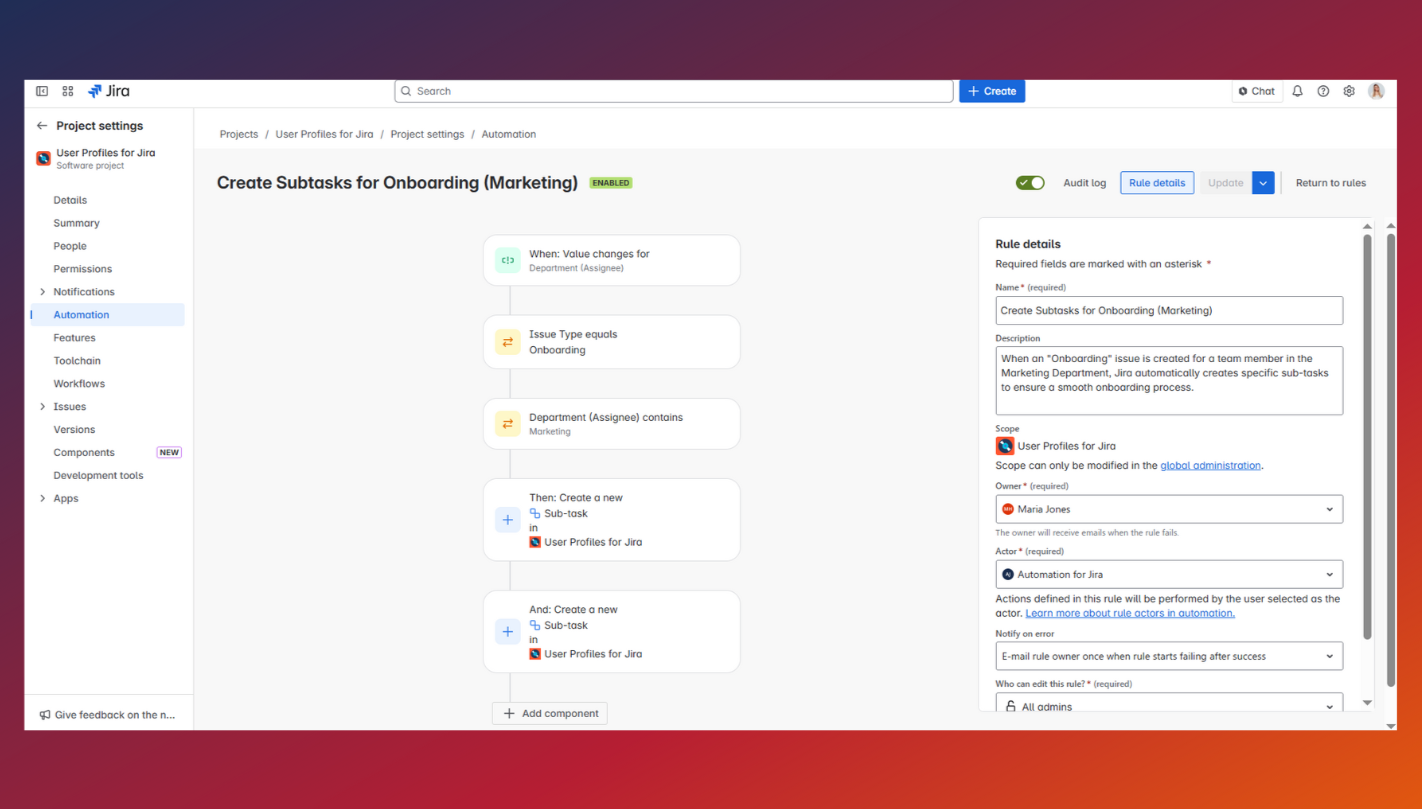Click the page vertical scrollbar
Screen dimensions: 1422x809
[1390, 460]
